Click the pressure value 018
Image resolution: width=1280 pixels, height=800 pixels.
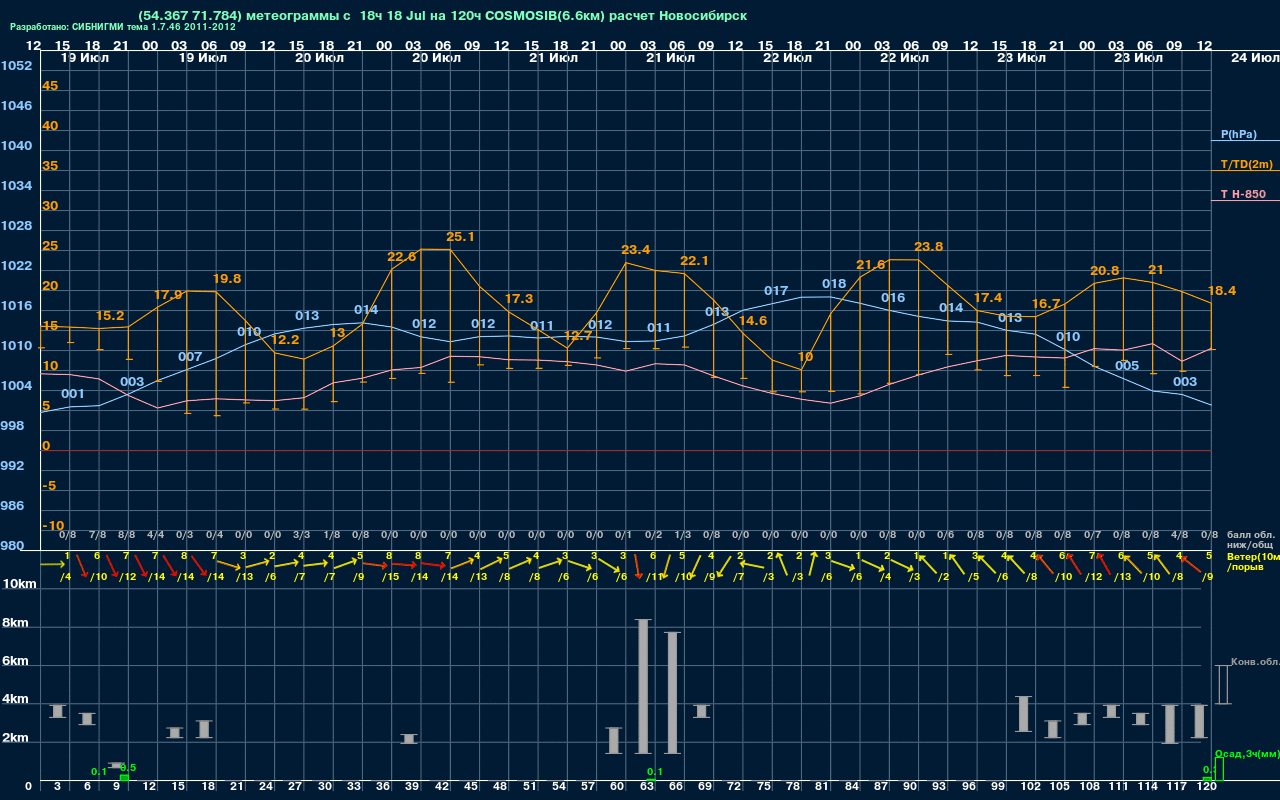click(834, 284)
